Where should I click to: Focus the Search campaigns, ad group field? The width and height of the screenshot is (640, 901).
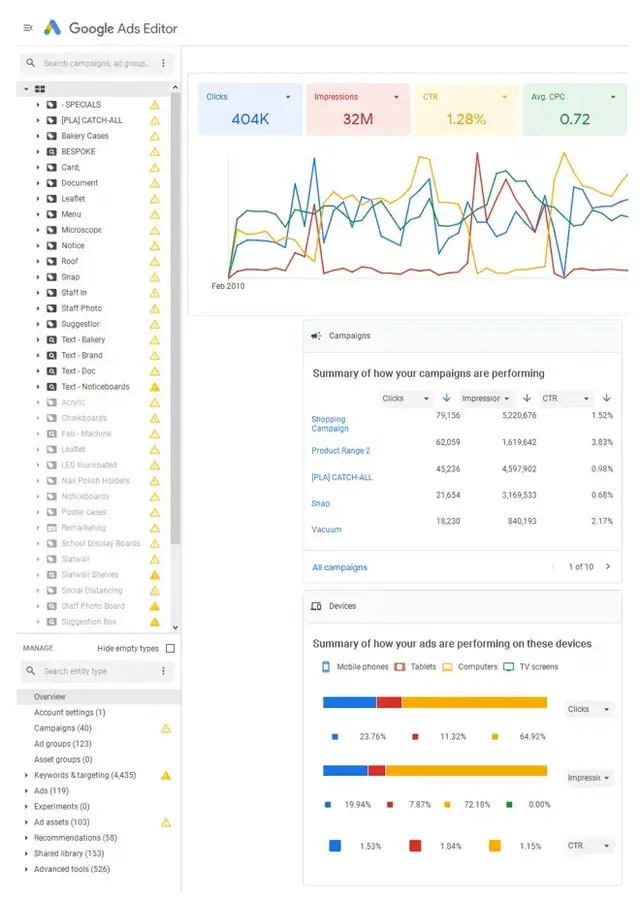point(98,63)
